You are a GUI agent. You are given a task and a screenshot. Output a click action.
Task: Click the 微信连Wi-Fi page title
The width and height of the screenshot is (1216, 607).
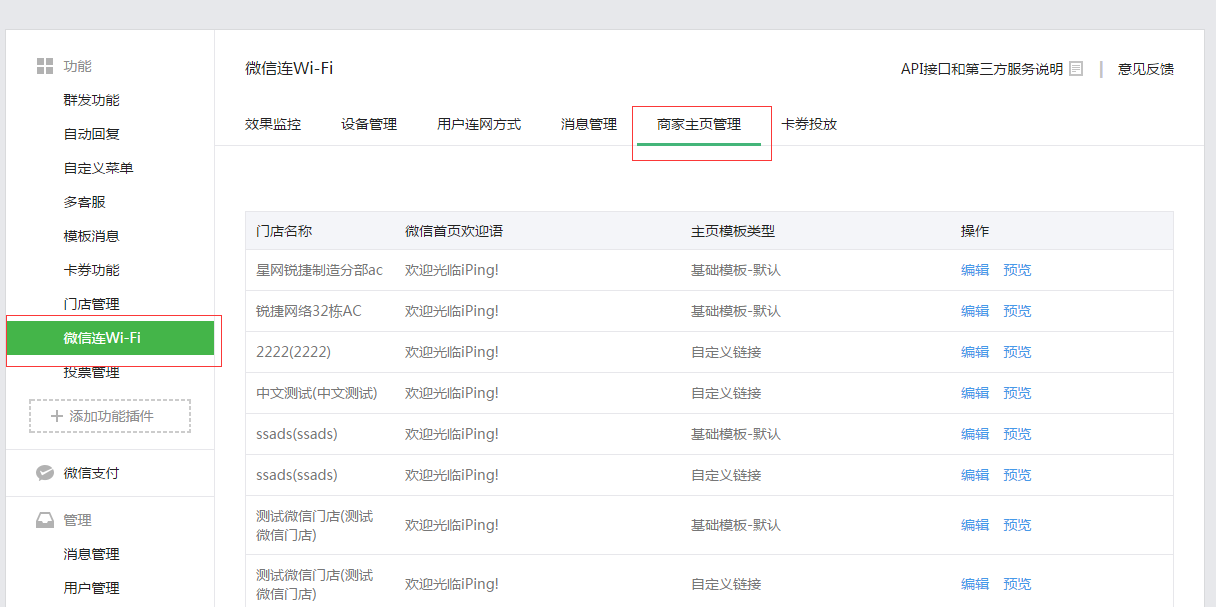coord(289,68)
